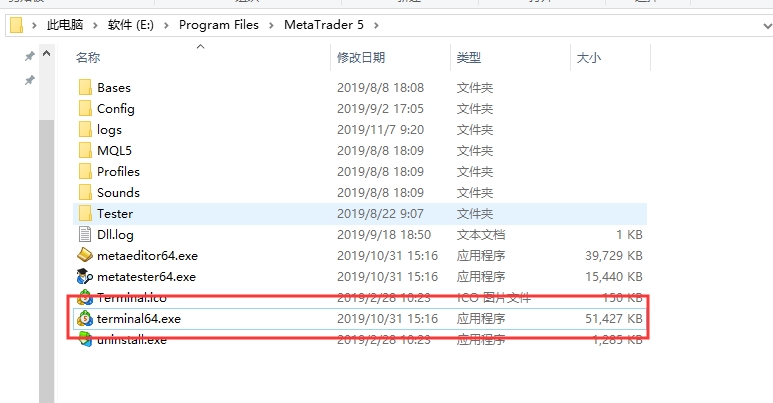The height and width of the screenshot is (403, 773).
Task: Click the folder icon in address bar
Action: pyautogui.click(x=17, y=25)
